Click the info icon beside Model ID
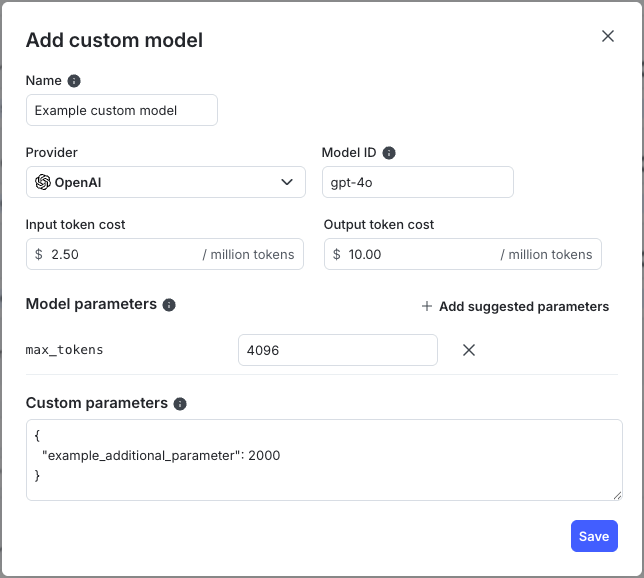Screen dimensions: 644x578 [389, 153]
